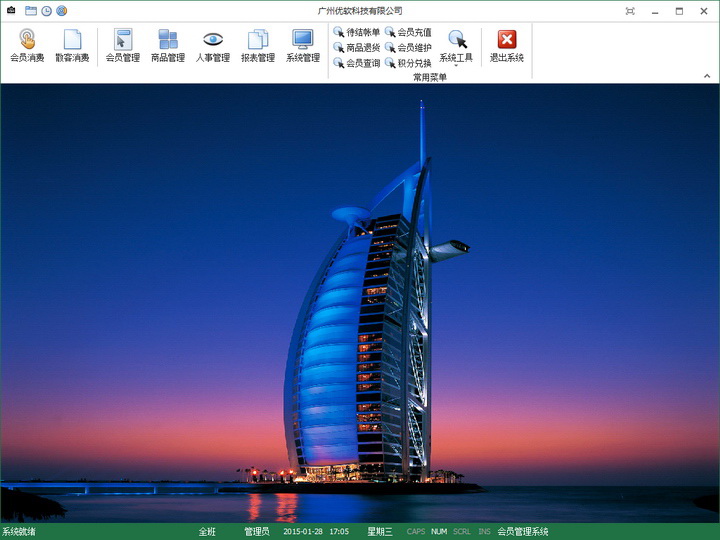Viewport: 720px width, 540px height.
Task: Click 会员充值 member recharge shortcut
Action: (x=408, y=32)
